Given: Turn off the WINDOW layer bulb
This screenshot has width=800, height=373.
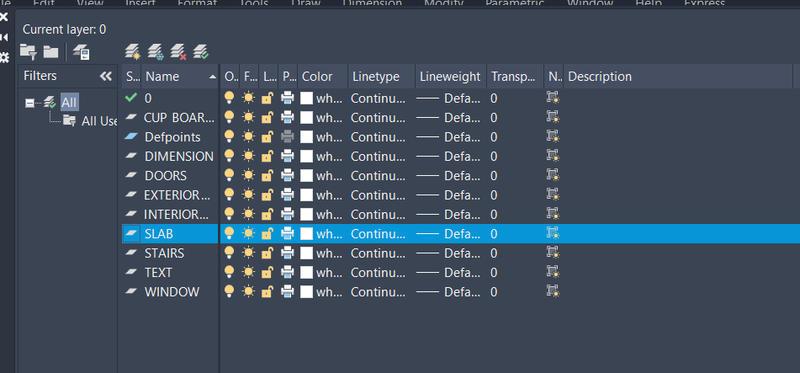Looking at the screenshot, I should pyautogui.click(x=230, y=292).
